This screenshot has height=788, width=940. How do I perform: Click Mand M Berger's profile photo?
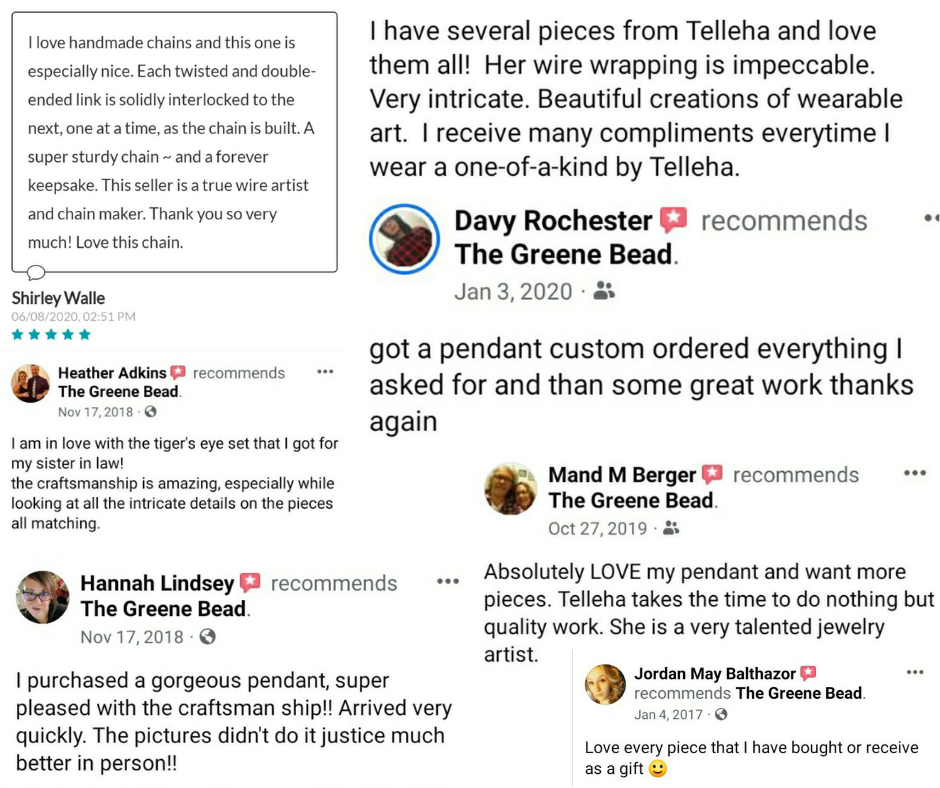coord(511,489)
